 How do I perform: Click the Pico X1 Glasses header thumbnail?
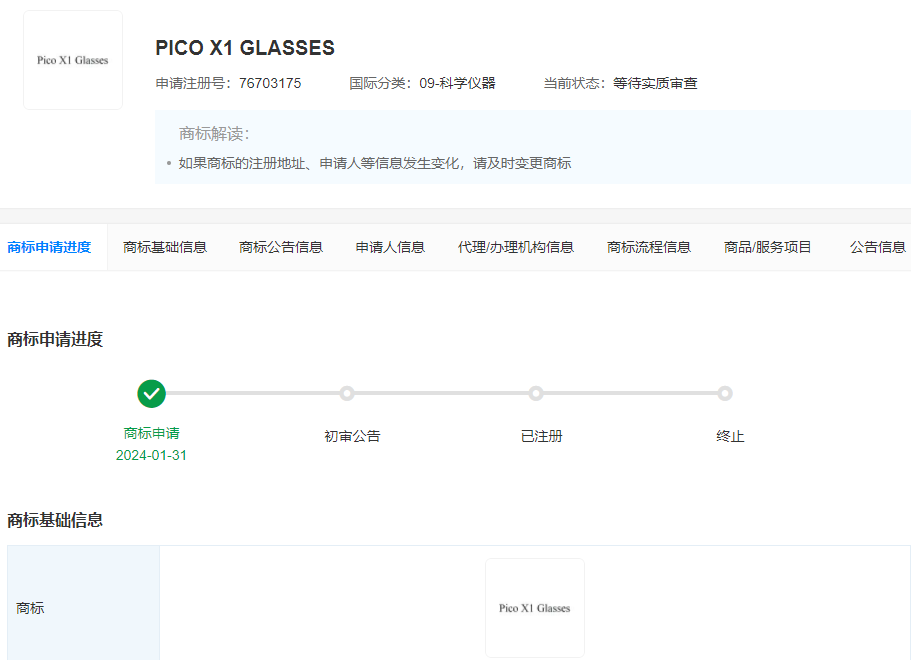(73, 60)
